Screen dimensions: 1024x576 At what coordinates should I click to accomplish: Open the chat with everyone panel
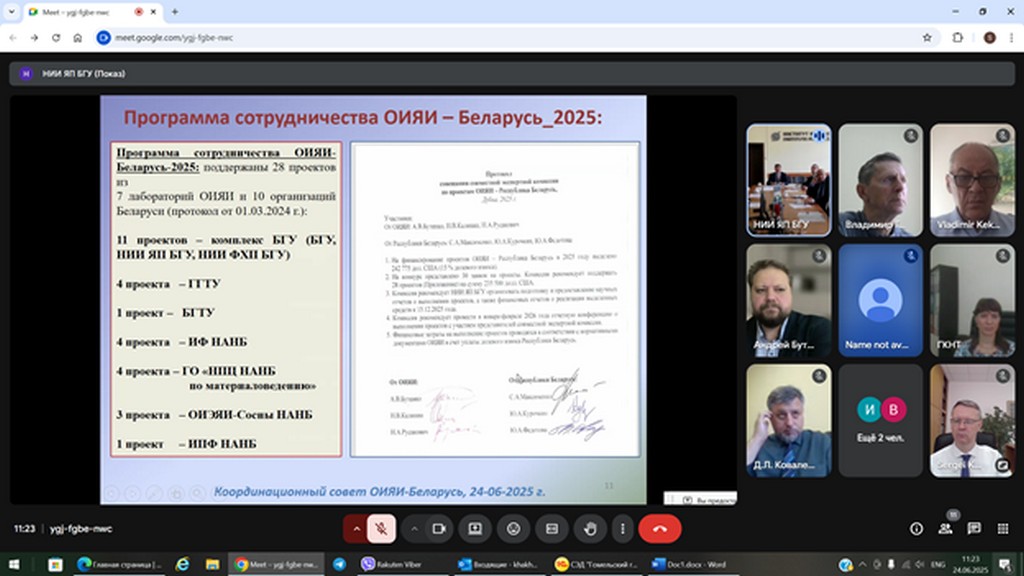coord(974,528)
